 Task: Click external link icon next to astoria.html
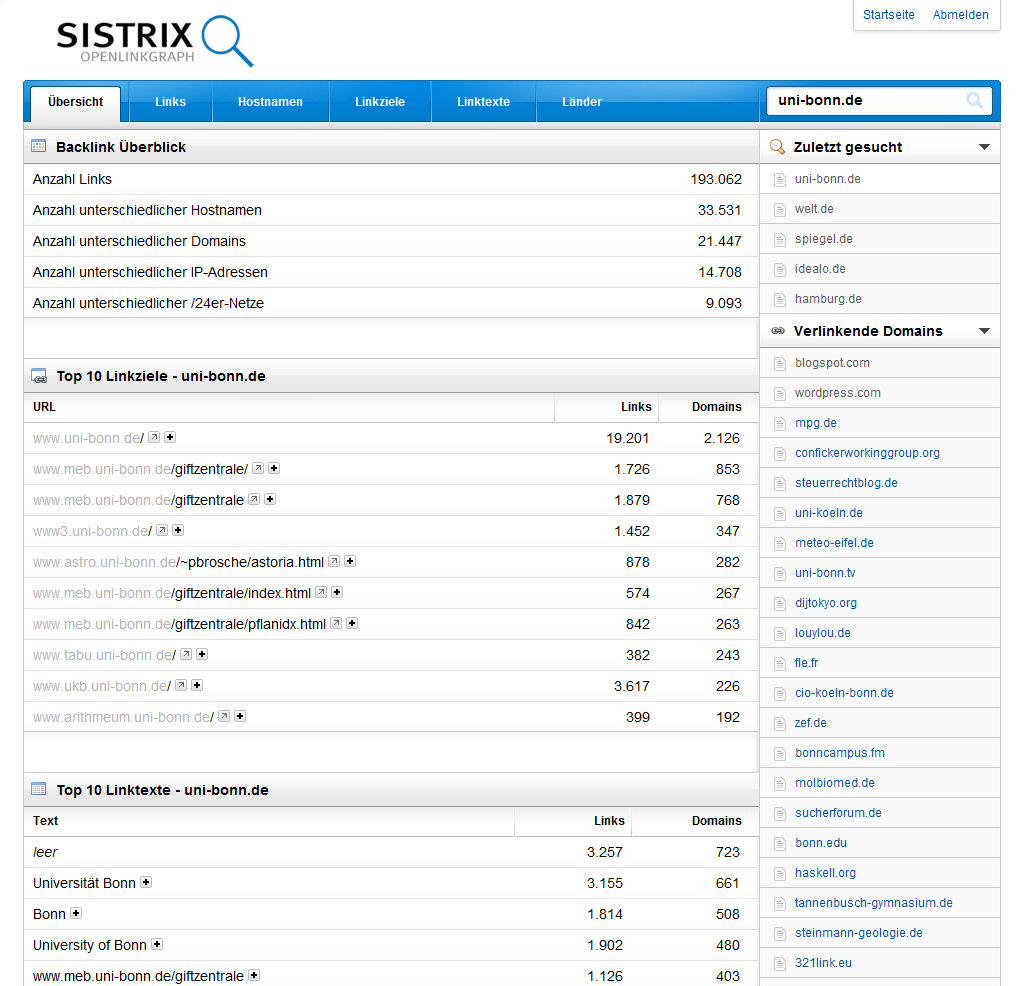click(x=334, y=561)
